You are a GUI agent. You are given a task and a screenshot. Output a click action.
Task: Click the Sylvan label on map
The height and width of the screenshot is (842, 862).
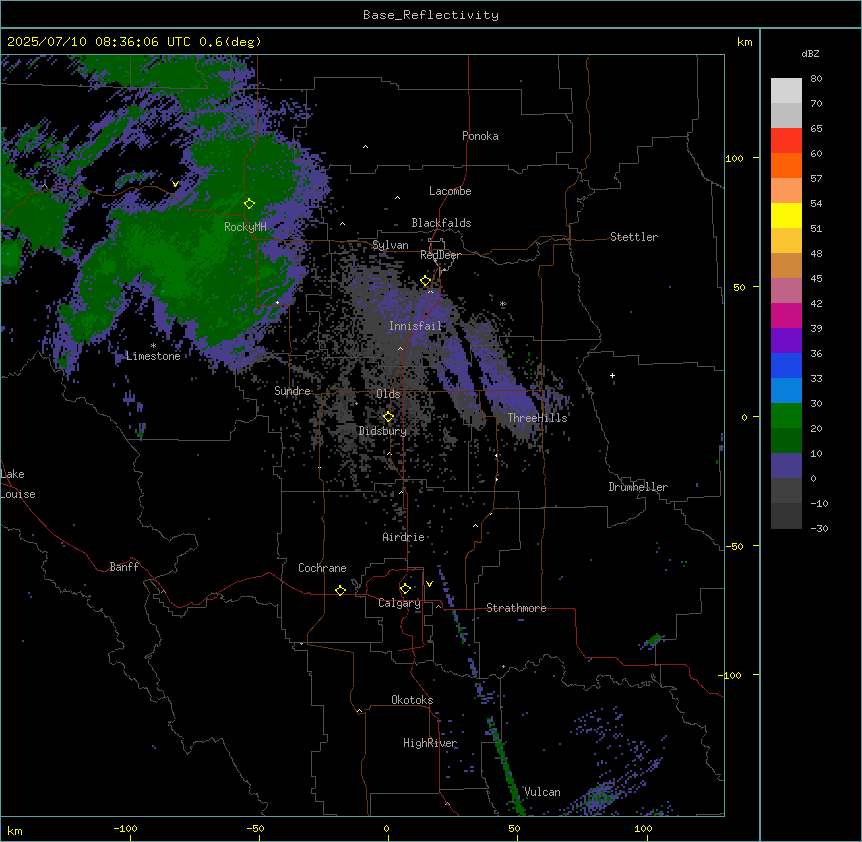[390, 245]
